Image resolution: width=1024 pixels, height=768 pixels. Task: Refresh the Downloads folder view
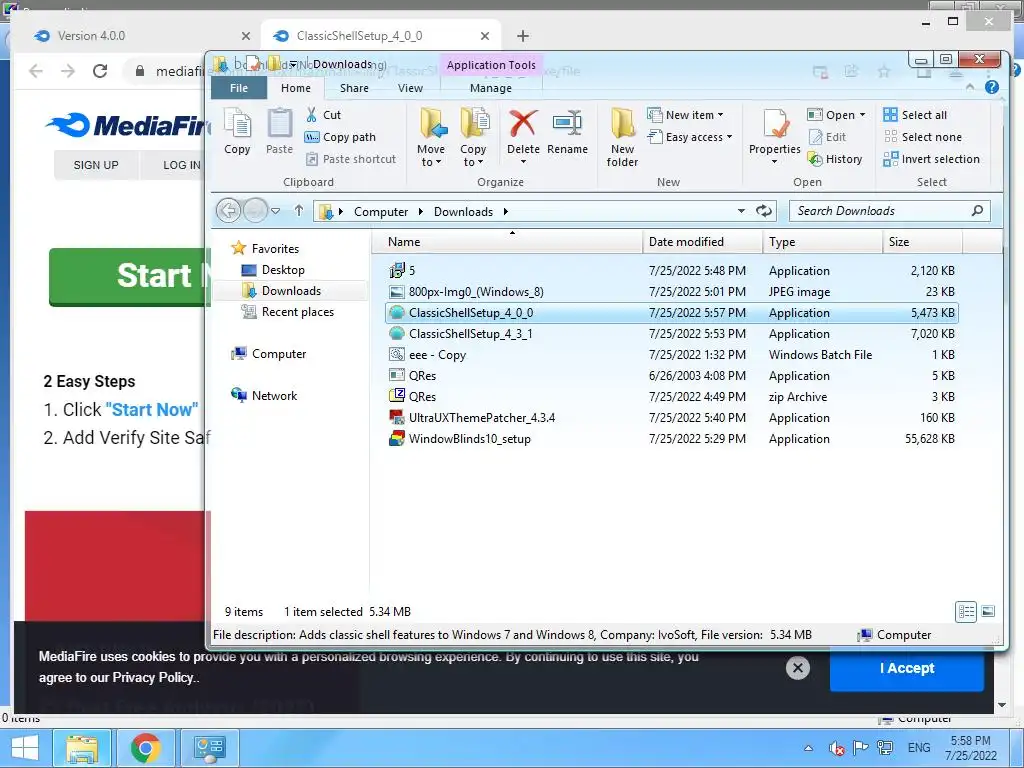coord(763,211)
